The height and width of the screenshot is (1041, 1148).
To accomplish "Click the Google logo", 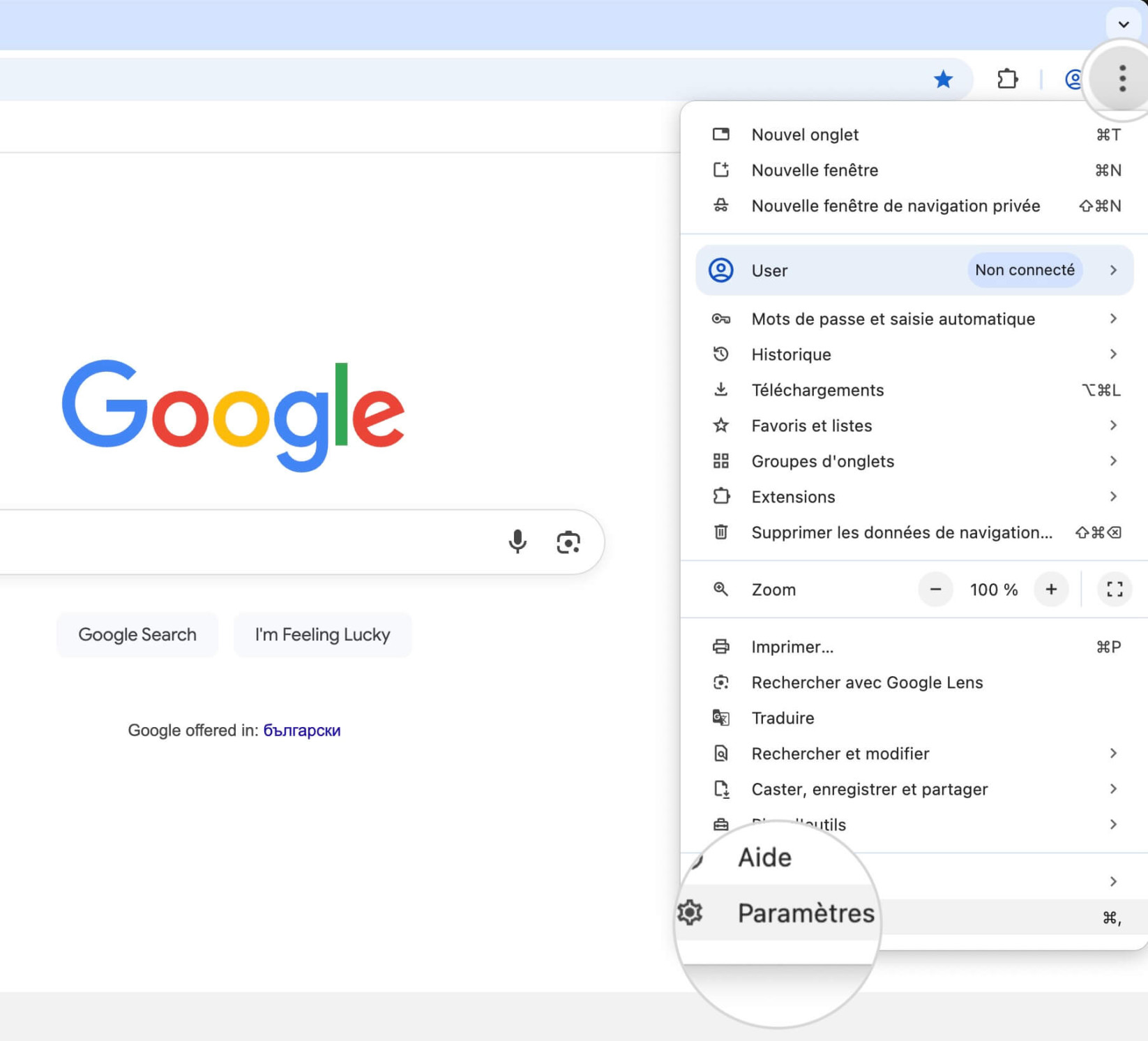I will point(233,414).
